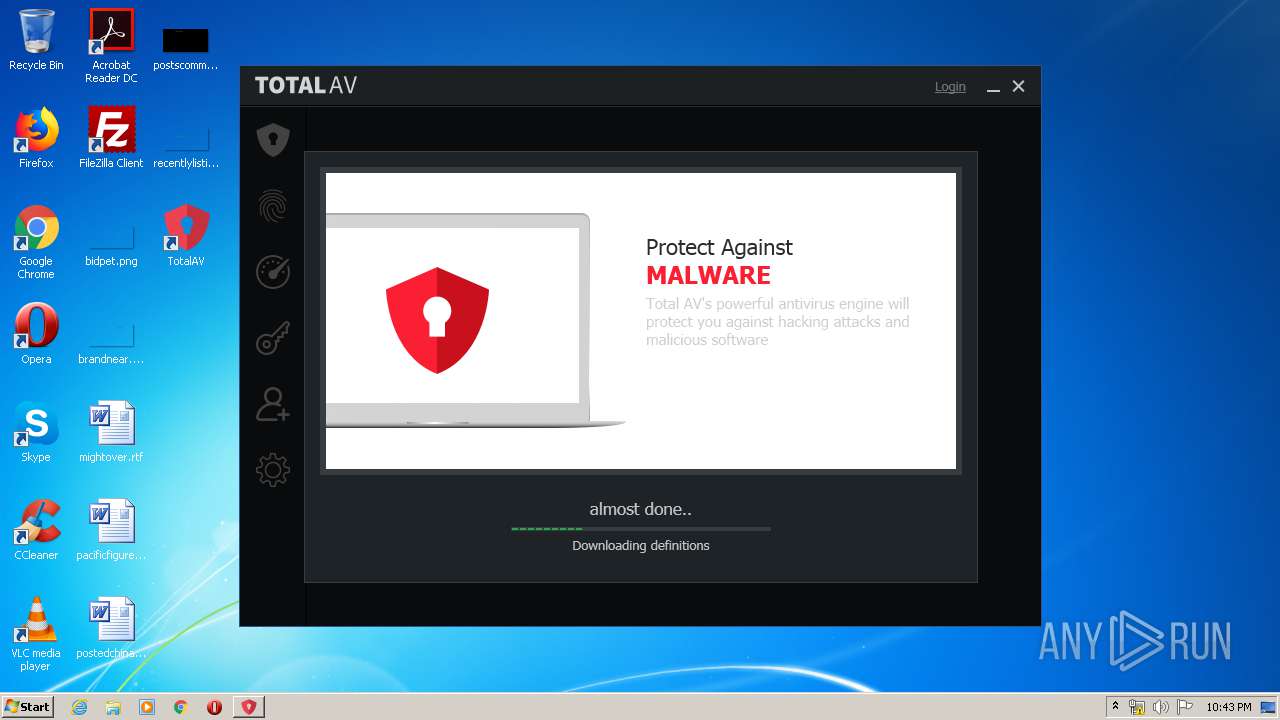Click the 'almost done..' text
The image size is (1280, 720).
pos(641,509)
